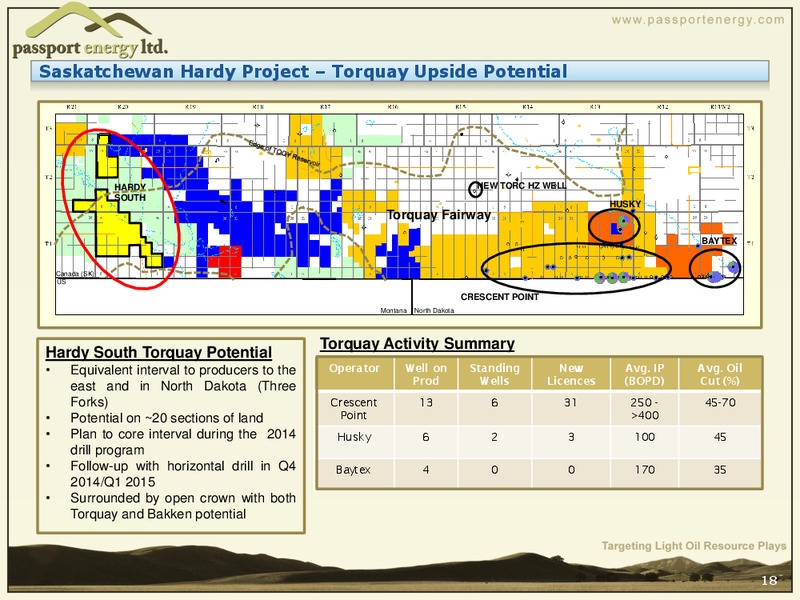Click Baytex's well on prod value 4
Screen dimensions: 800x600
click(426, 469)
